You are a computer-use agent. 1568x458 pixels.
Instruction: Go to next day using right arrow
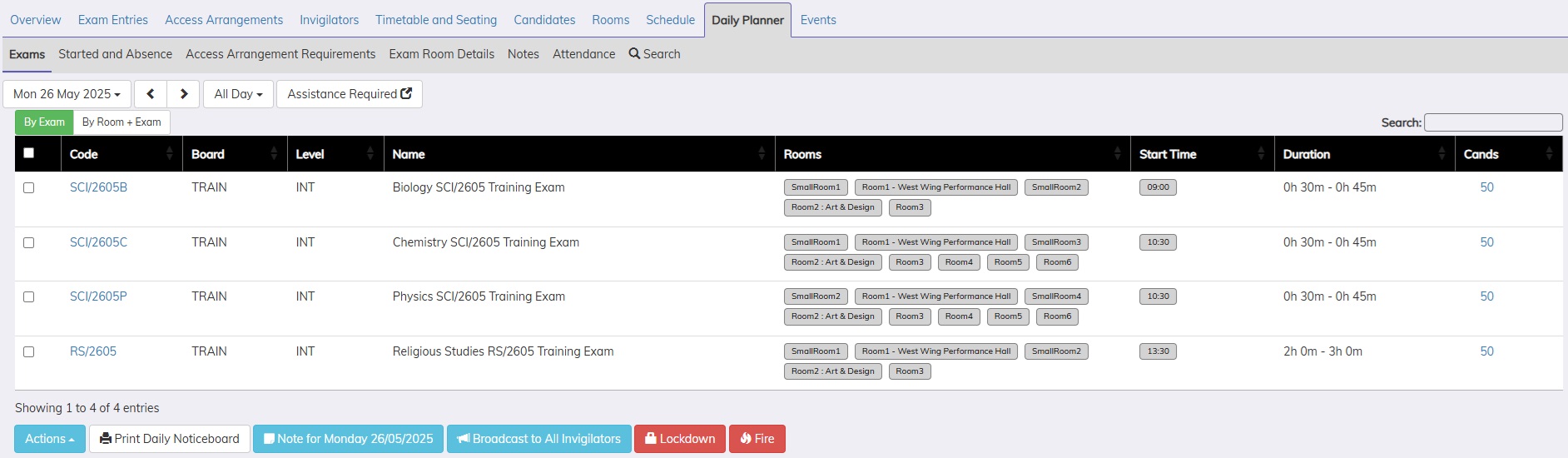184,94
